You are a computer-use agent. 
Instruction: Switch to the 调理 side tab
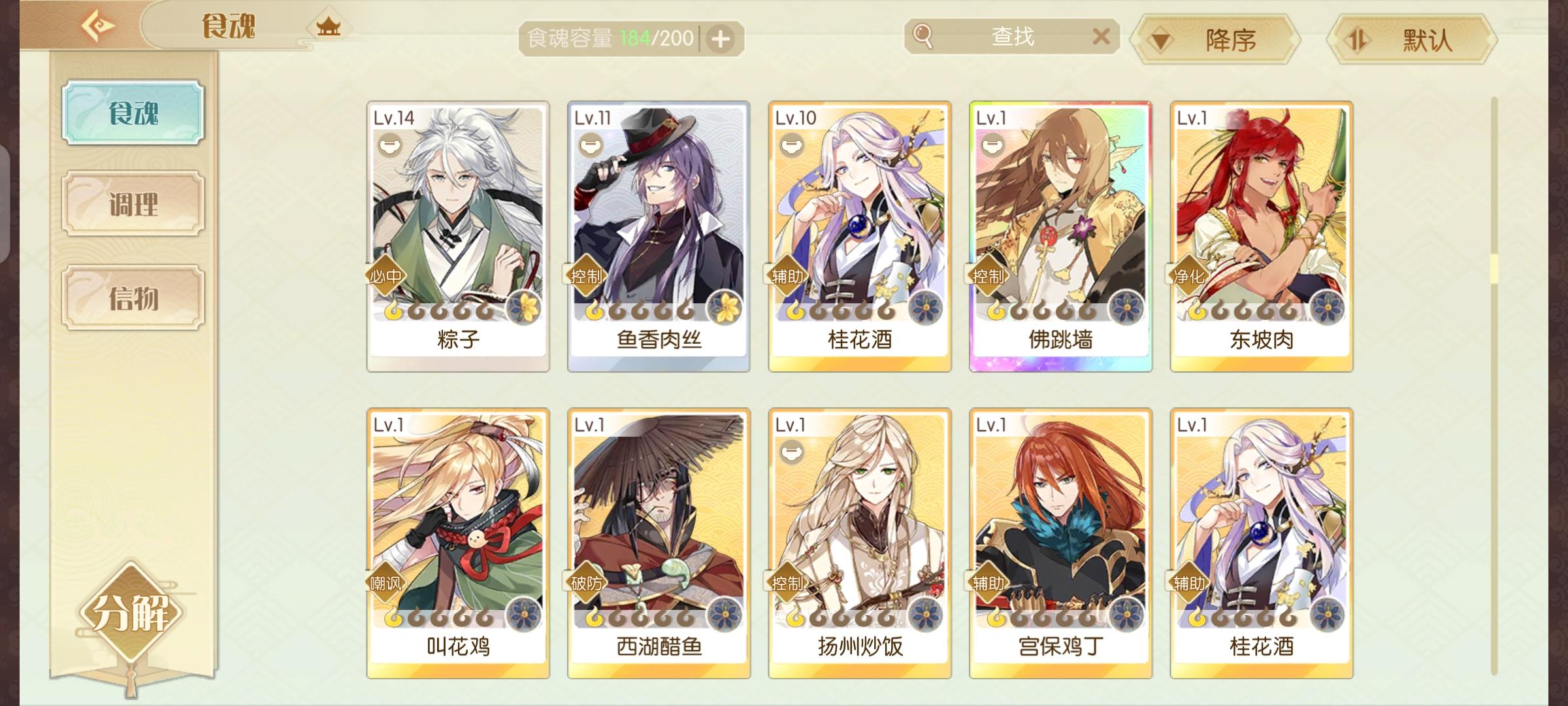tap(133, 204)
